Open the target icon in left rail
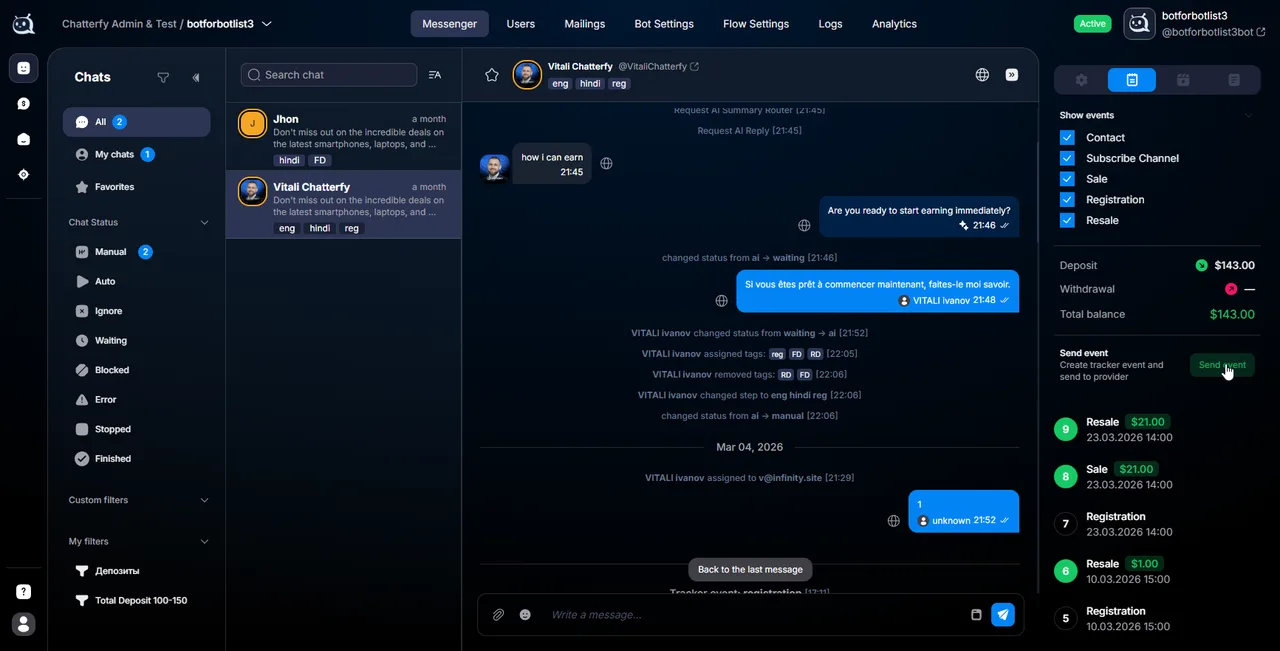This screenshot has width=1280, height=651. [x=24, y=174]
